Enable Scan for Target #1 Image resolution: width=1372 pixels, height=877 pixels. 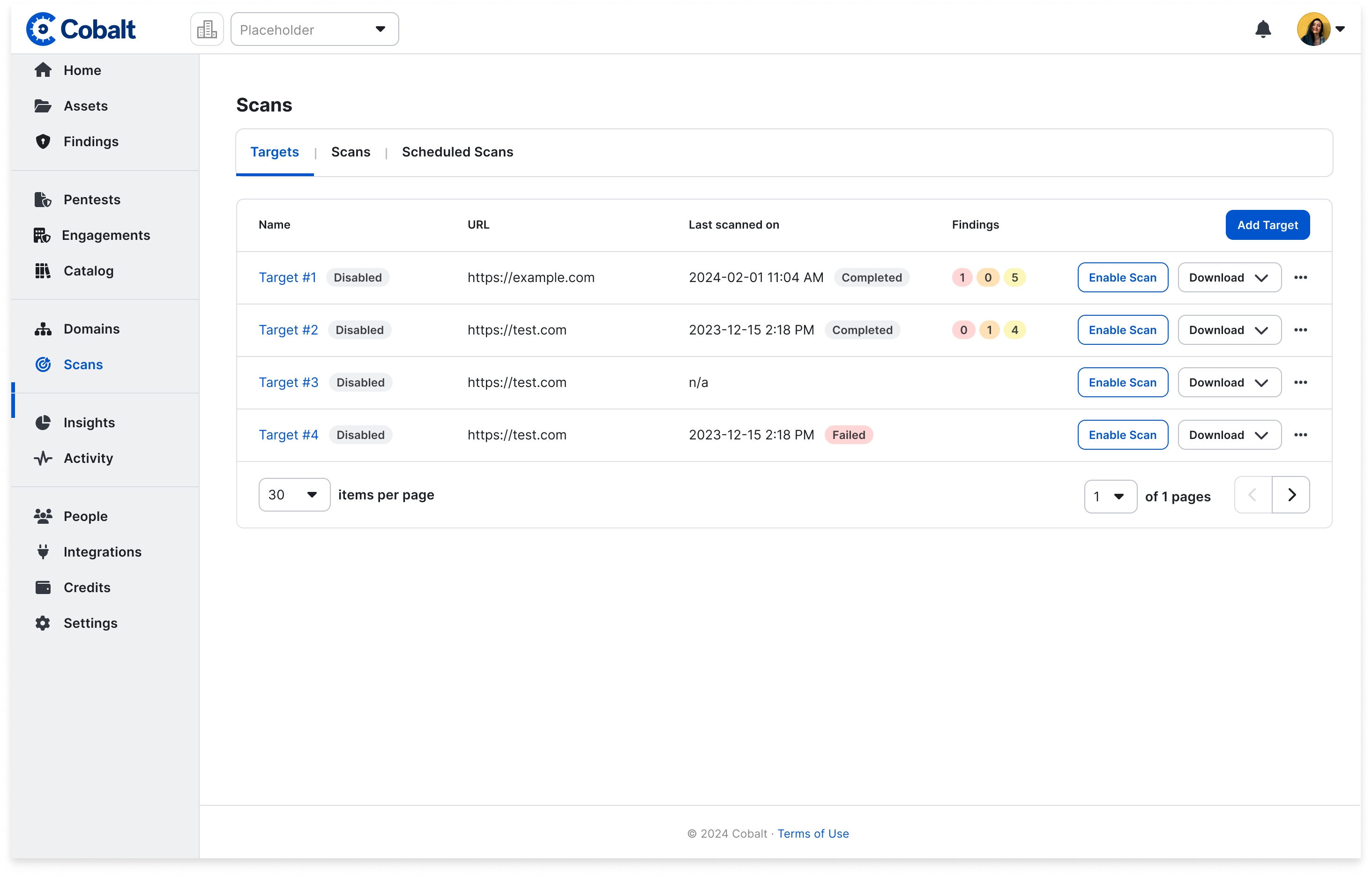(x=1122, y=277)
